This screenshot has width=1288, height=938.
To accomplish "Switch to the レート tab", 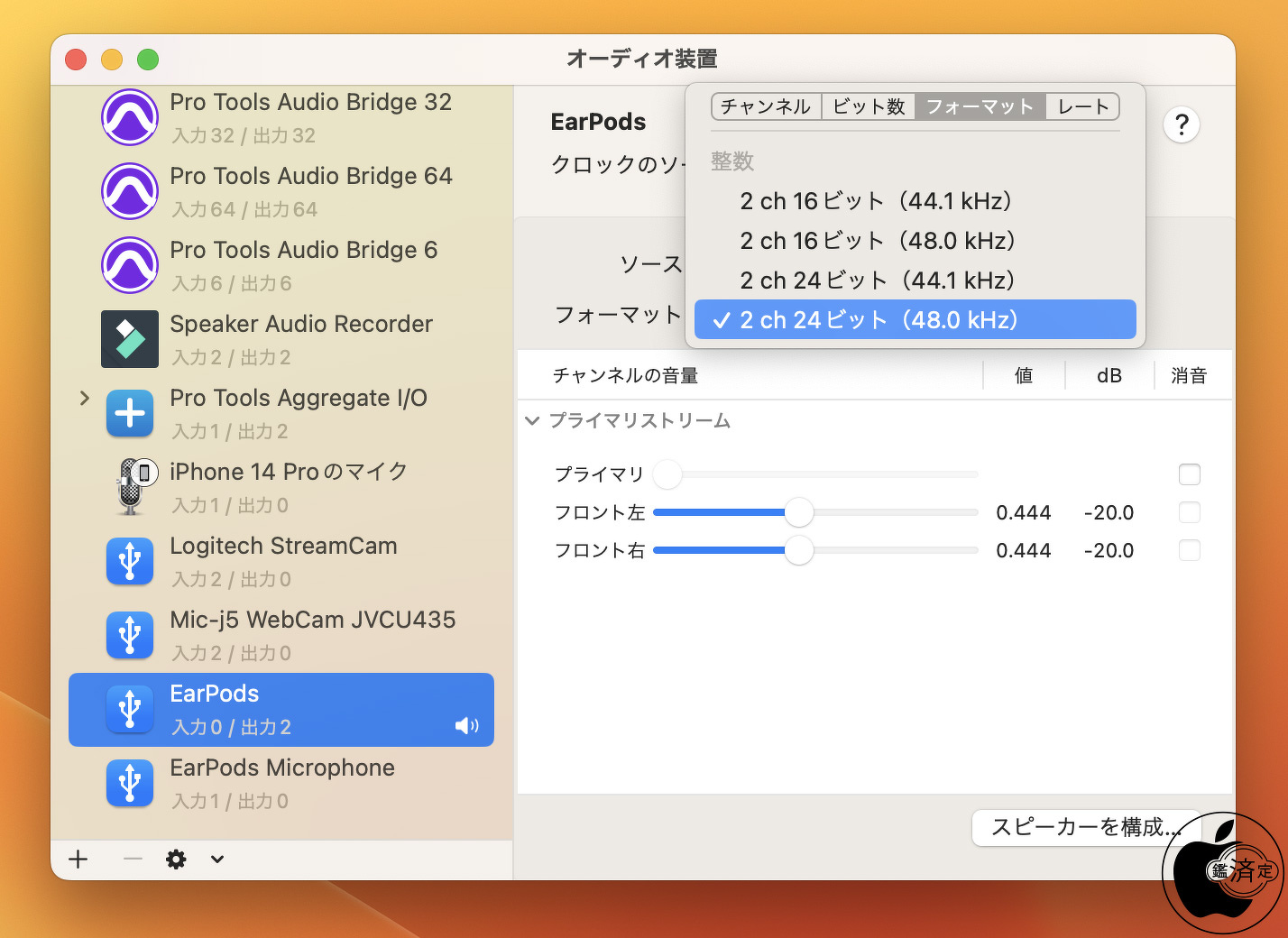I will [x=1082, y=106].
